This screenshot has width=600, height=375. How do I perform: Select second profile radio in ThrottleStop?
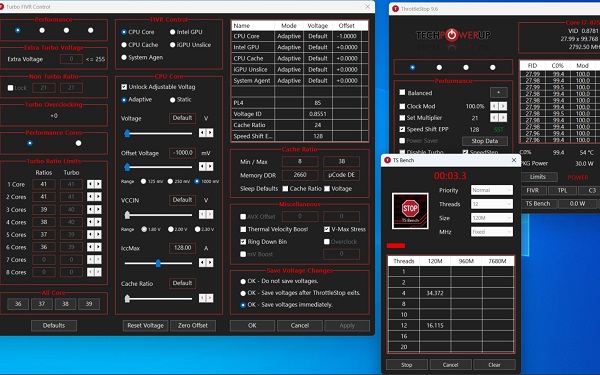pyautogui.click(x=439, y=68)
